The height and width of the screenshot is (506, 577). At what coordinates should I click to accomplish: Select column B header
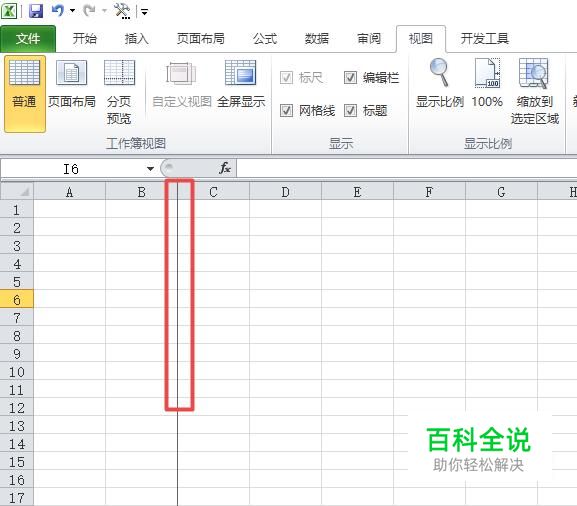(x=141, y=192)
